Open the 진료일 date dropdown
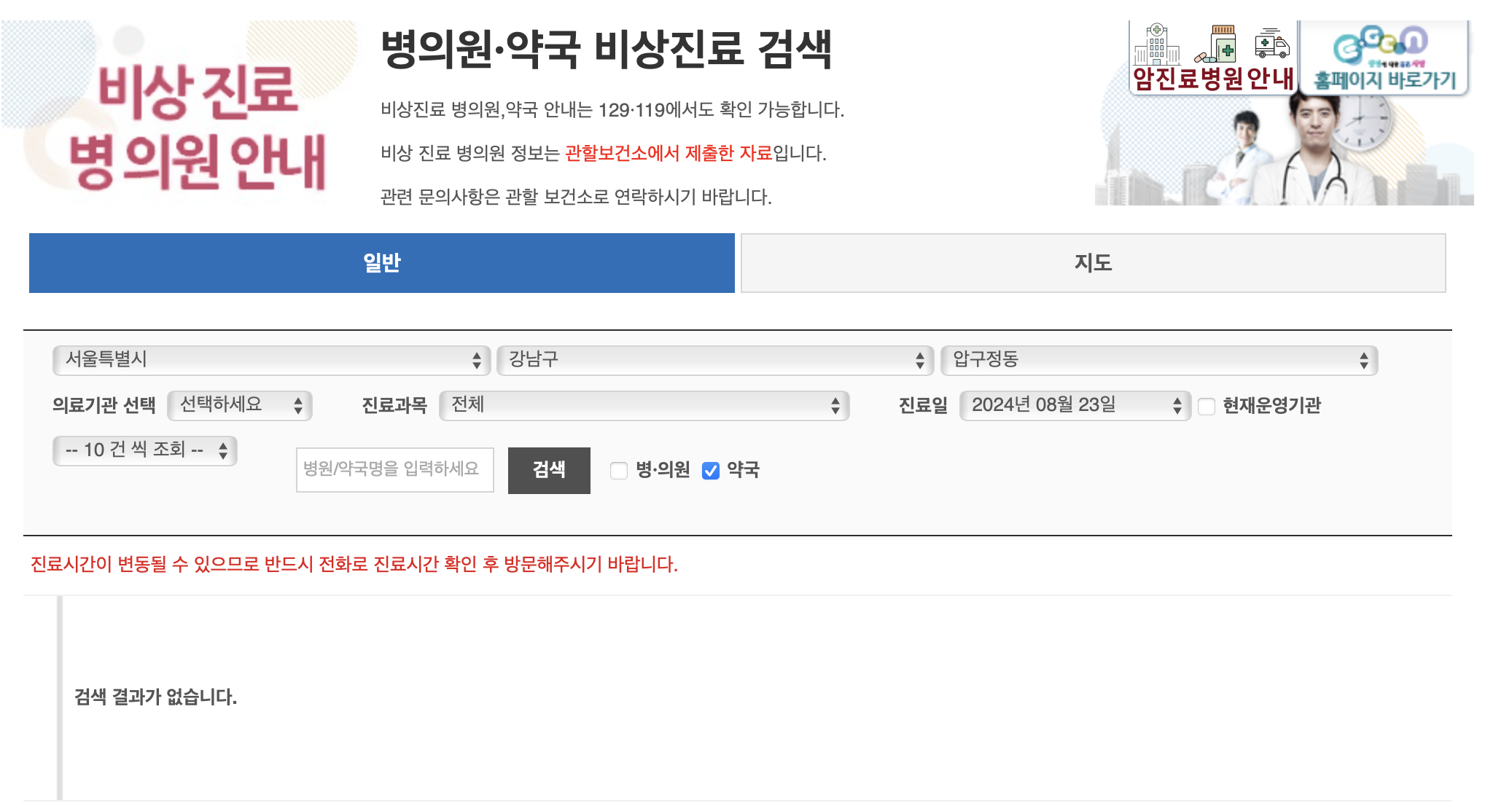Viewport: 1512px width, 803px height. click(1075, 405)
